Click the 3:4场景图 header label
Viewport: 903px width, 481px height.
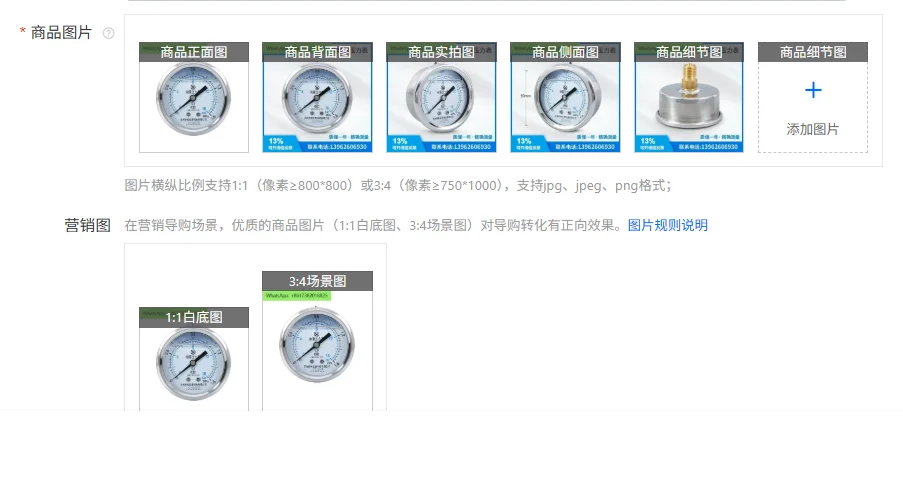click(317, 281)
